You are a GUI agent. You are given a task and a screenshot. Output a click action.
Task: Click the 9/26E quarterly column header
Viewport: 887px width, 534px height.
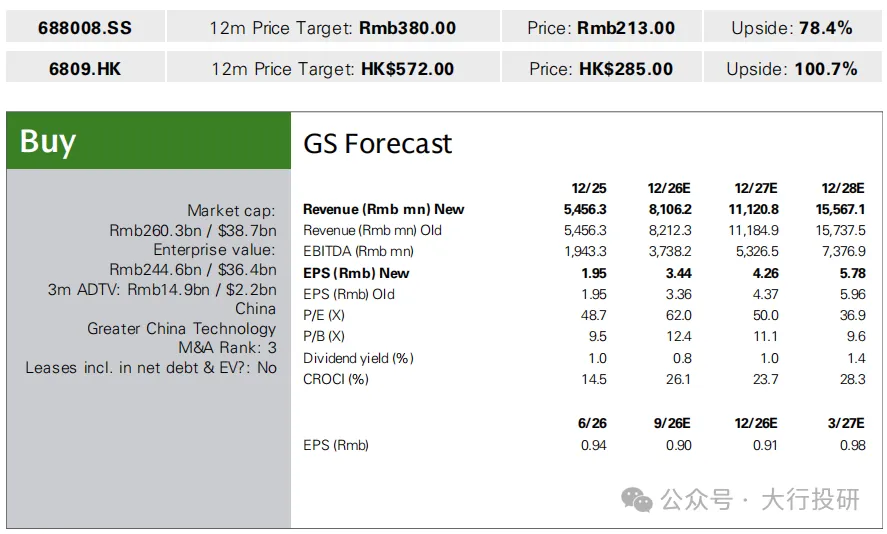point(672,423)
